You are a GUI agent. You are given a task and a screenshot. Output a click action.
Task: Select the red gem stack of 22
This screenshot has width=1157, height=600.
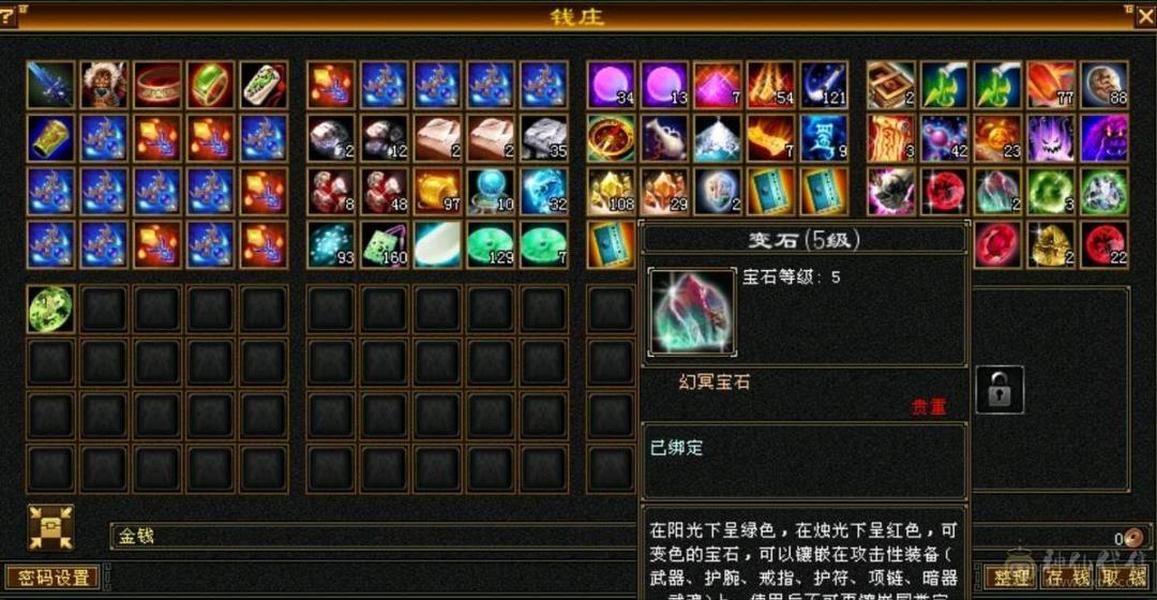[x=1105, y=244]
